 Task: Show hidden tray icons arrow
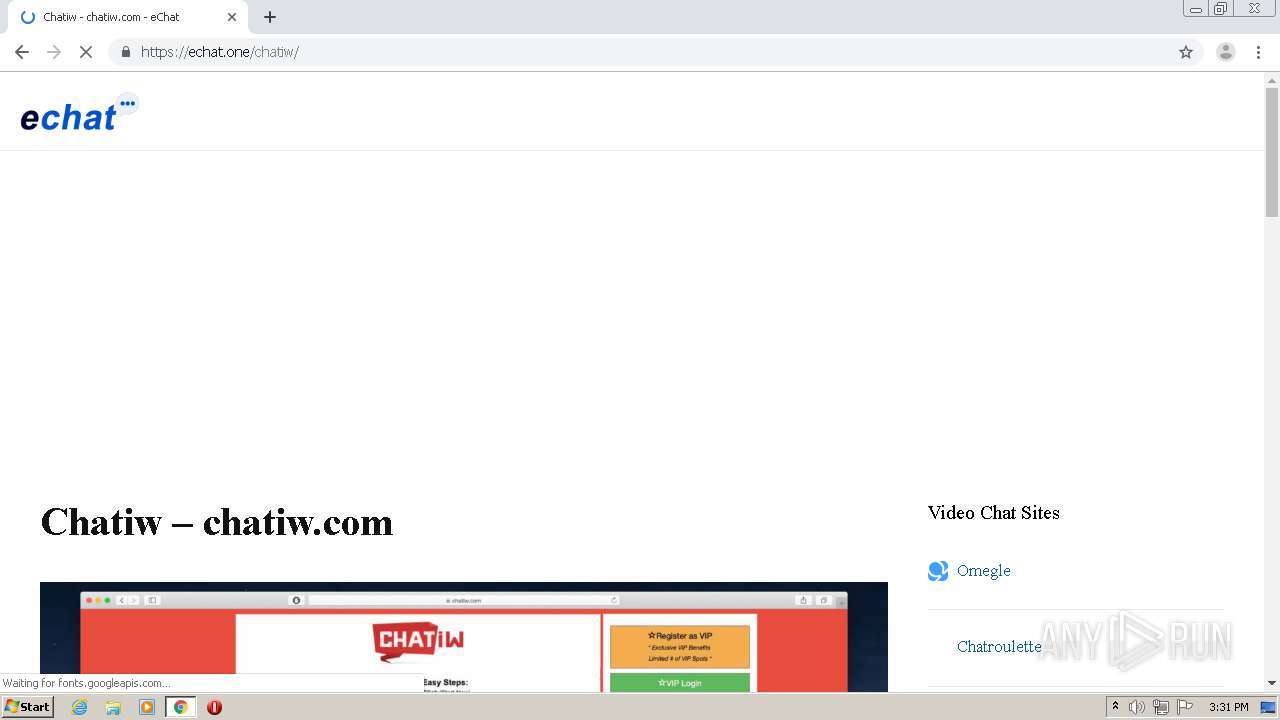[x=1115, y=707]
